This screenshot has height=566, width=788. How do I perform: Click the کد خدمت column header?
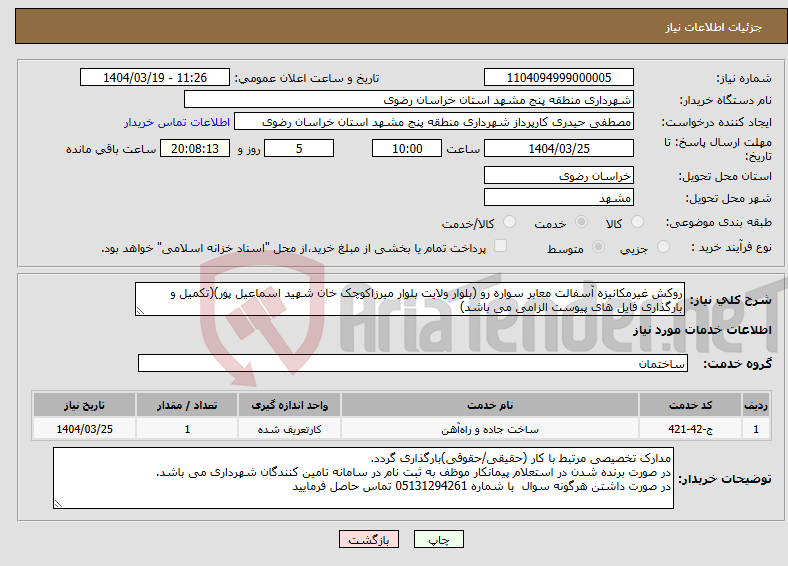pyautogui.click(x=691, y=405)
